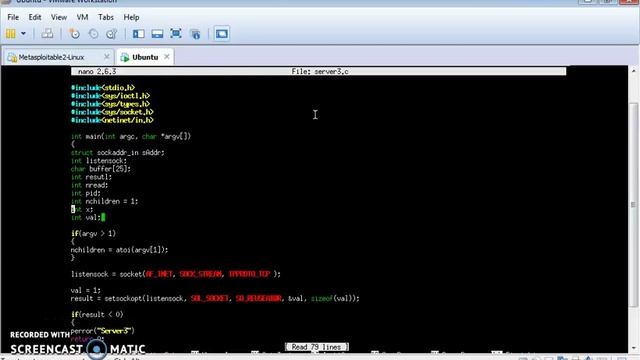This screenshot has height=360, width=640.
Task: Open the Edit menu
Action: coord(35,17)
